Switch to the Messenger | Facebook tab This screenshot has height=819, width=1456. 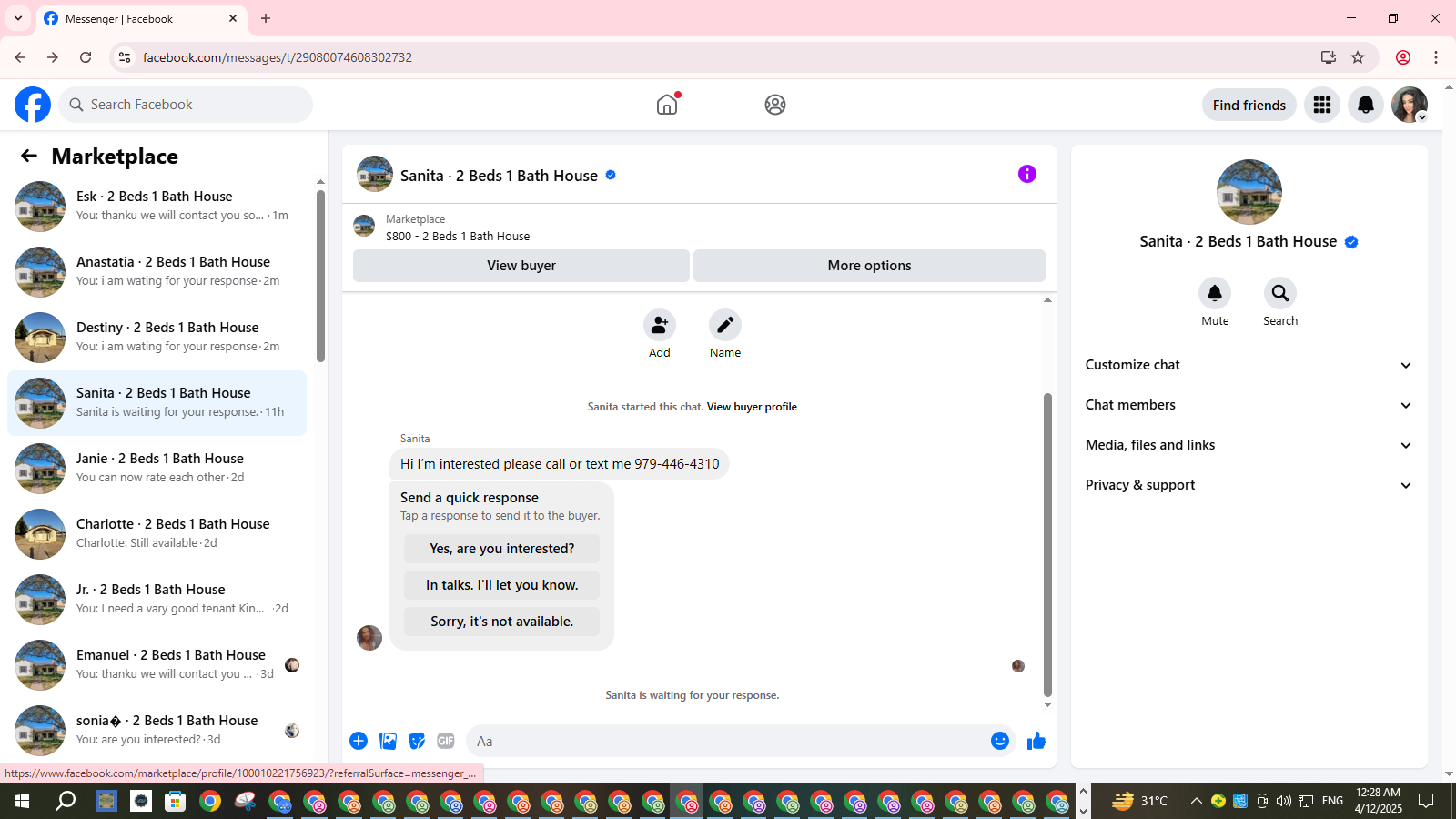point(140,18)
